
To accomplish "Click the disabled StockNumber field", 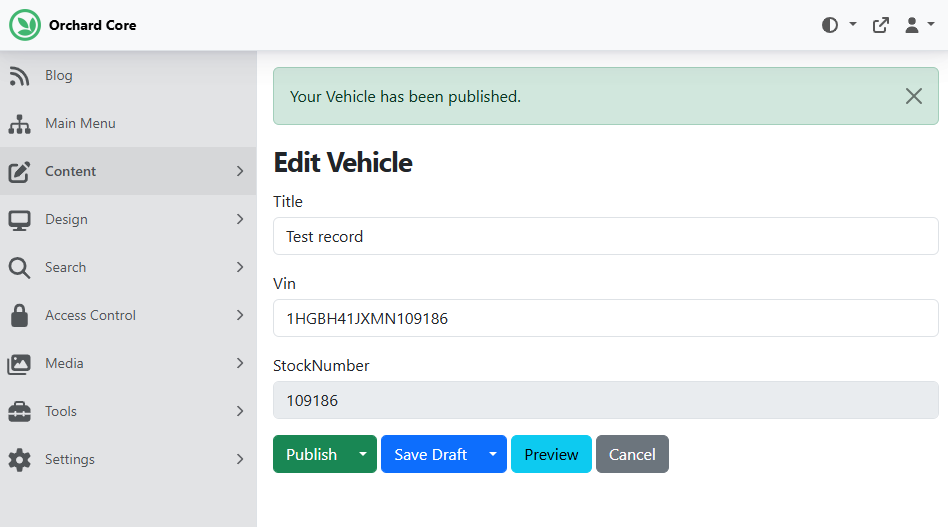I will (605, 400).
